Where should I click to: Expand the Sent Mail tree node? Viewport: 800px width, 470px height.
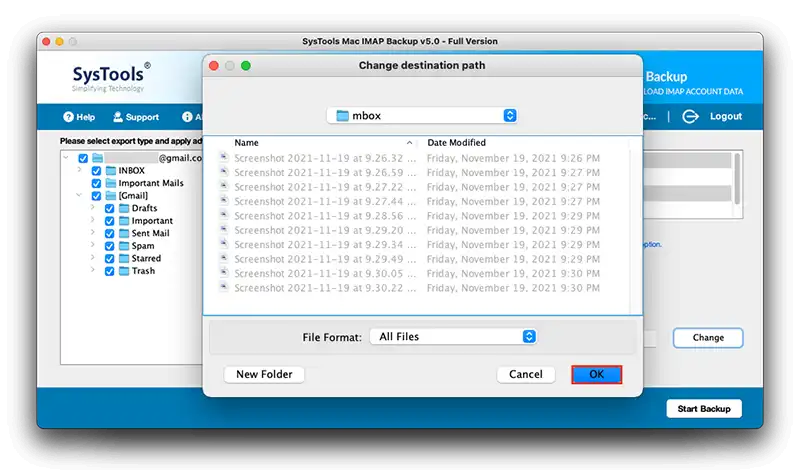pyautogui.click(x=92, y=233)
